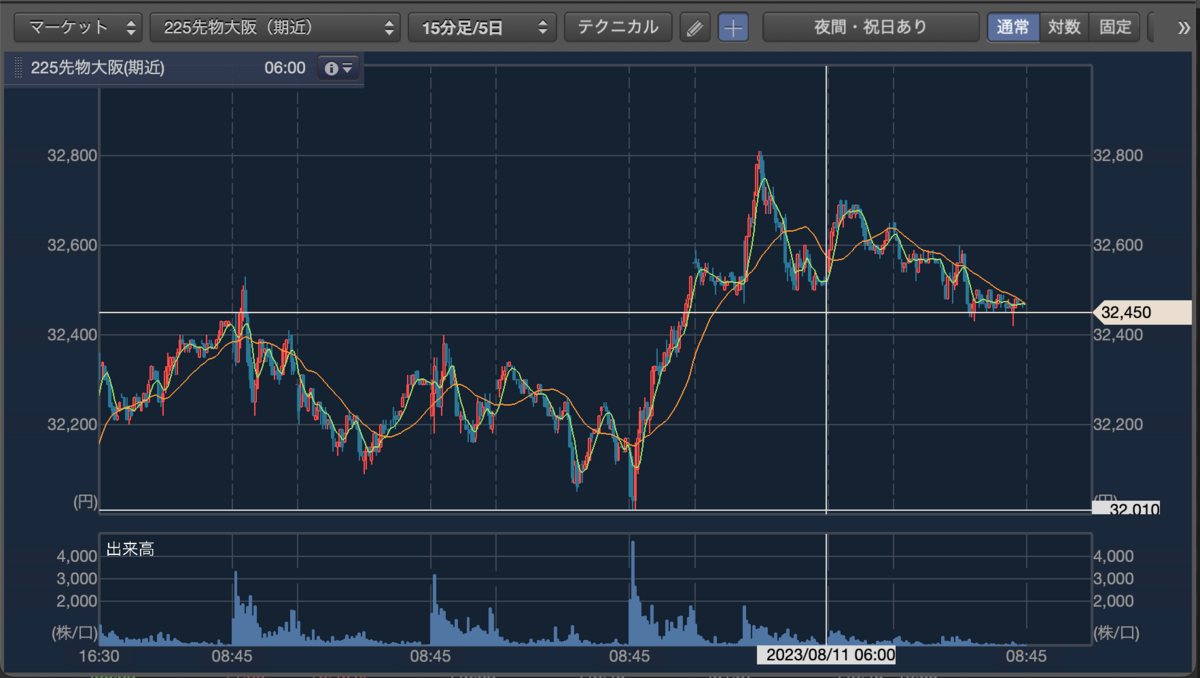Screen dimensions: 1200x678
Task: Change the 15分足/5日 timeframe dropdown
Action: [x=483, y=27]
